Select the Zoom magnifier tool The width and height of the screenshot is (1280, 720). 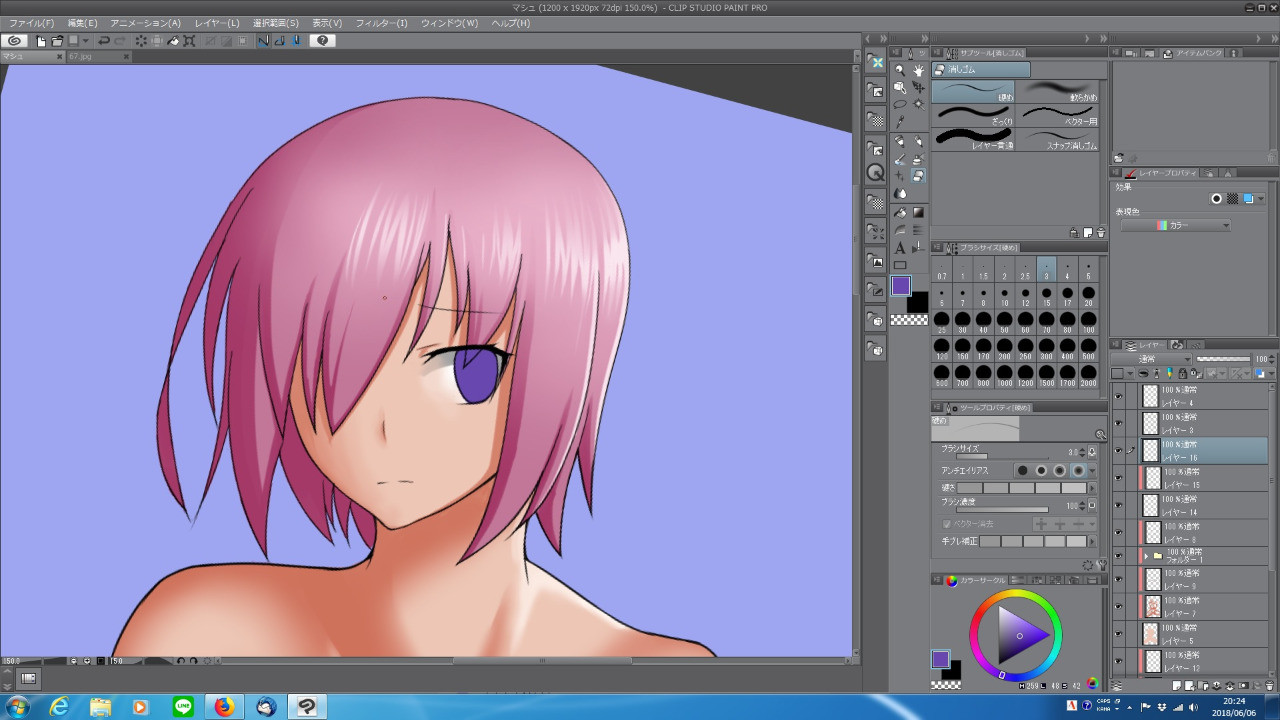pyautogui.click(x=899, y=70)
